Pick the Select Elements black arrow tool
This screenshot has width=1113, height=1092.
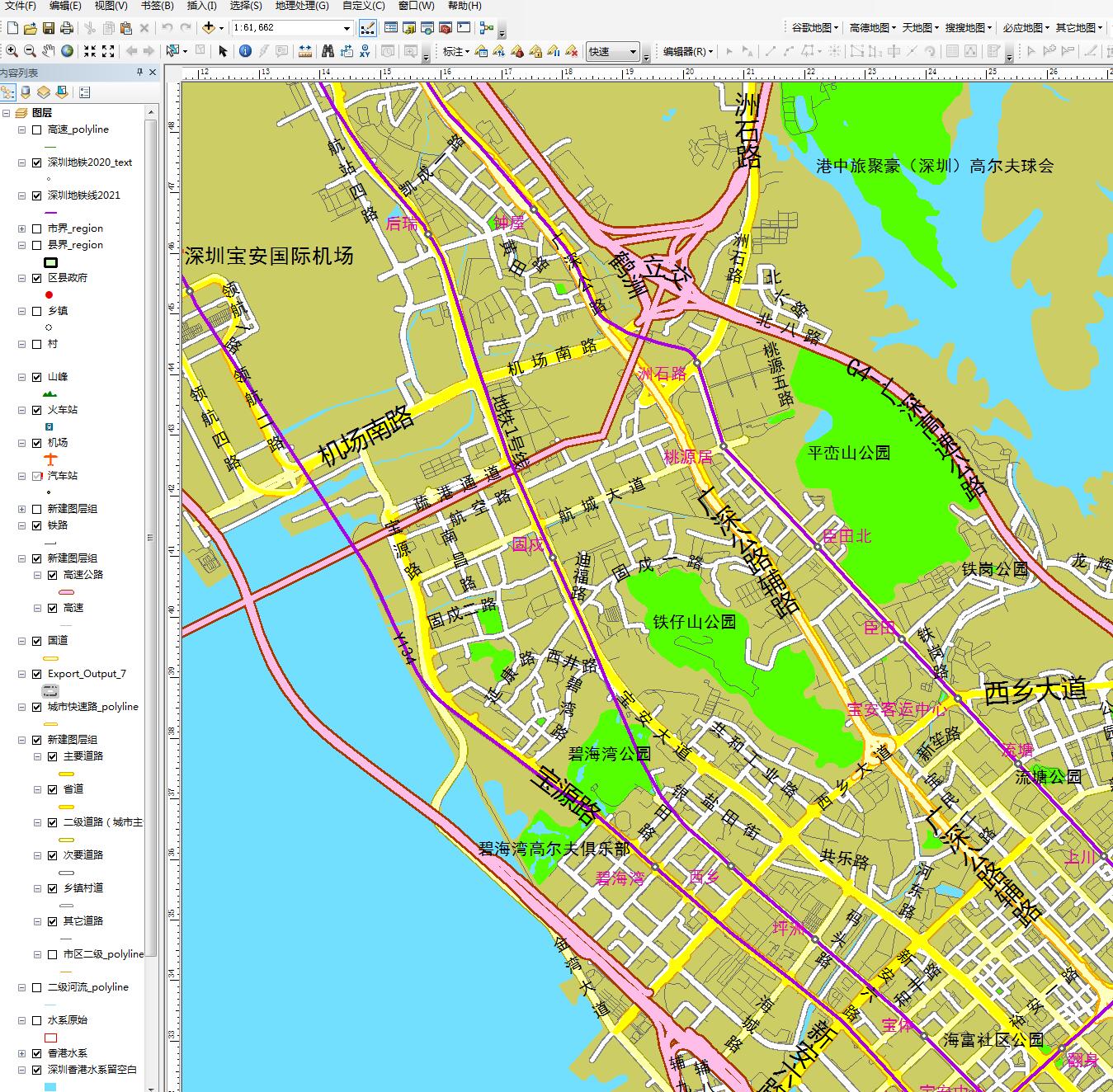click(x=223, y=51)
